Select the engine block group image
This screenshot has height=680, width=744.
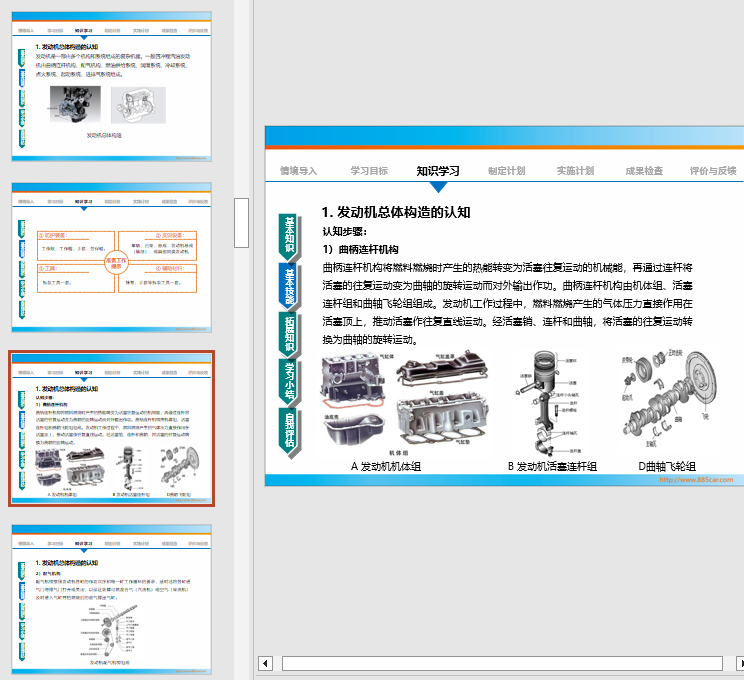click(x=405, y=404)
